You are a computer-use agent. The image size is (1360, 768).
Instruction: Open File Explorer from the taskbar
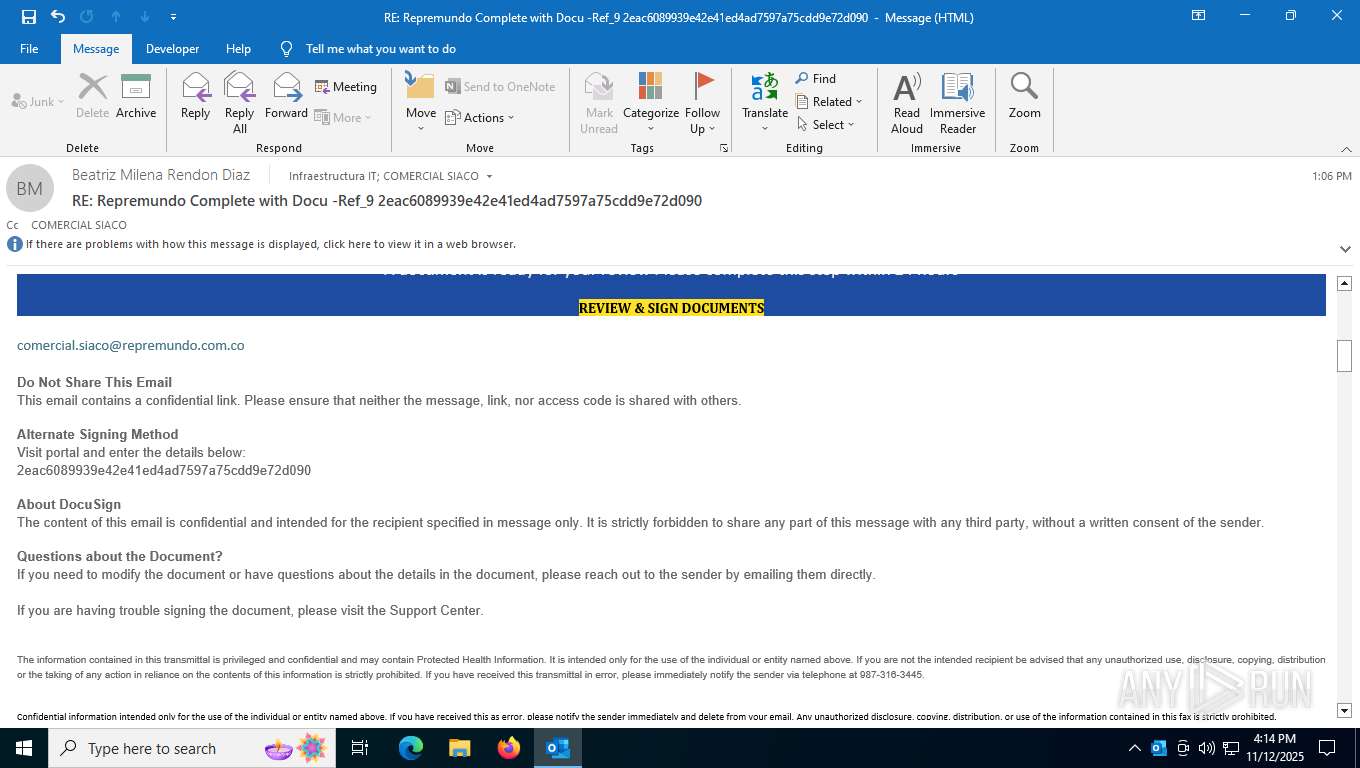[459, 748]
